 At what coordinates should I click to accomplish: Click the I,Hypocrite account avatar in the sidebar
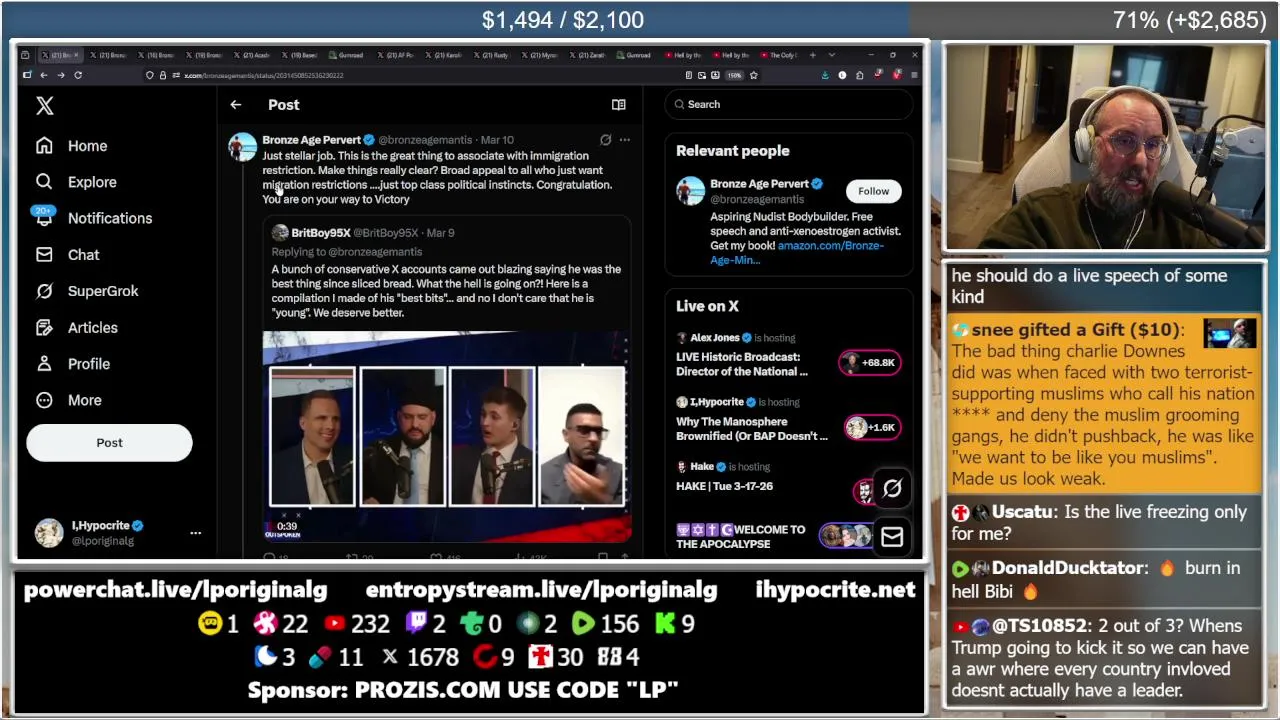pyautogui.click(x=48, y=533)
